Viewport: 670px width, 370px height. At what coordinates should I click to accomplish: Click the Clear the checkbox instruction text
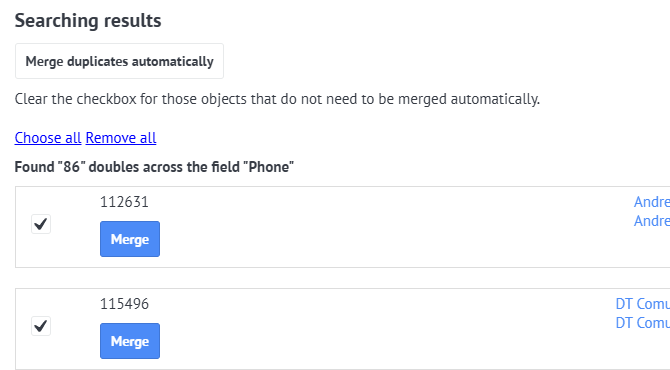pyautogui.click(x=277, y=99)
